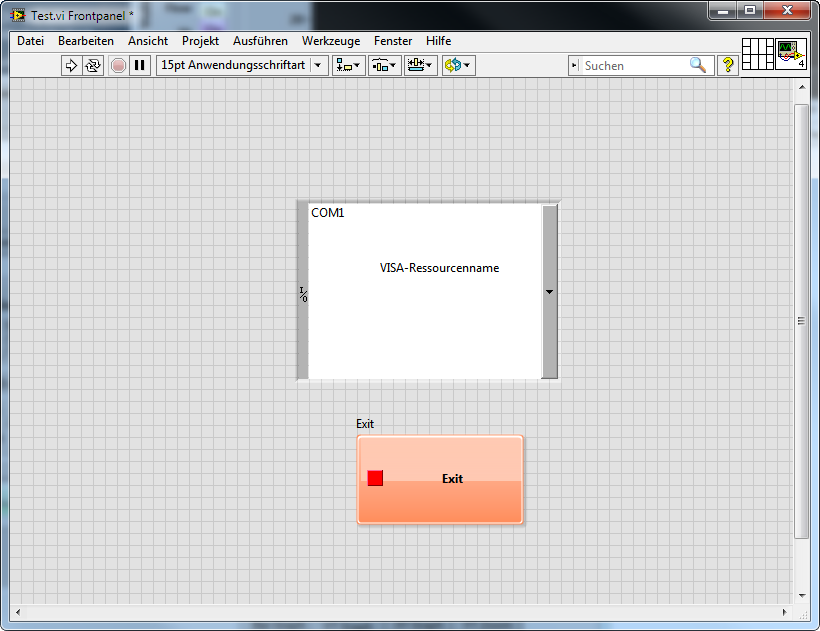The height and width of the screenshot is (631, 820).
Task: Click the scroll right arrow
Action: [x=784, y=612]
